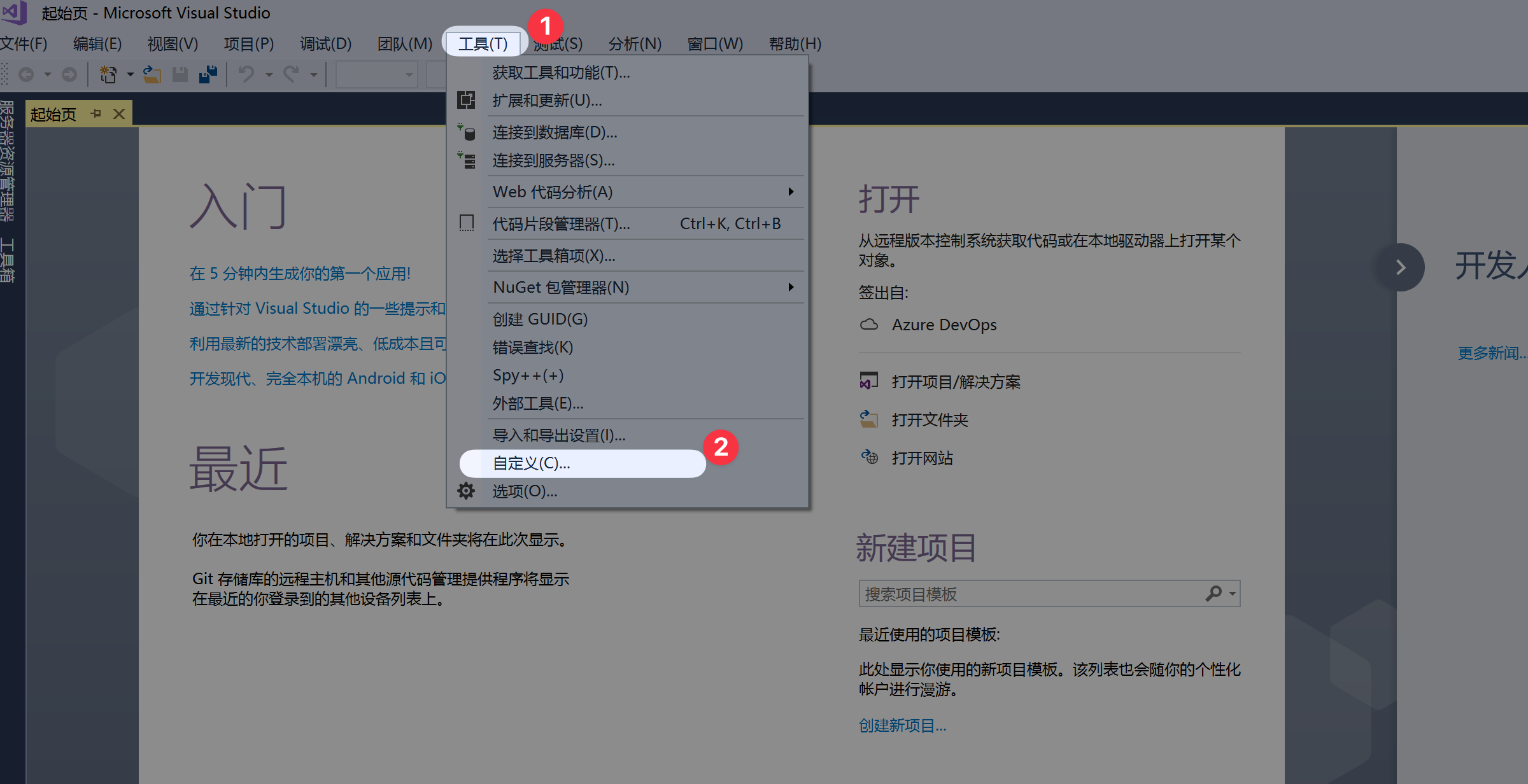Click the New Project toolbar icon
The height and width of the screenshot is (784, 1528).
point(107,74)
